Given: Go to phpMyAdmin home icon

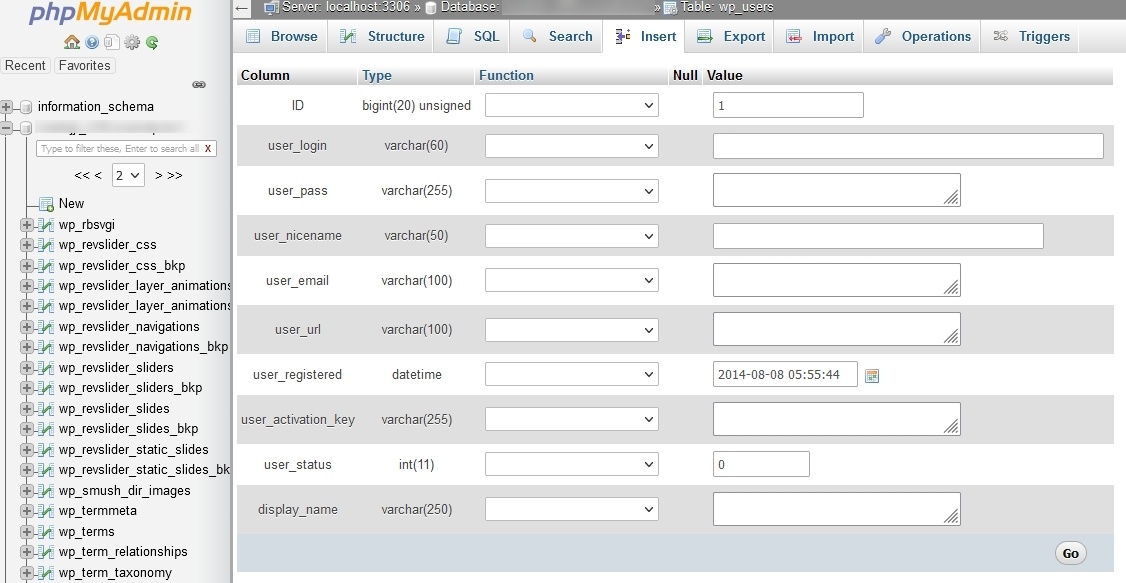Looking at the screenshot, I should [72, 42].
